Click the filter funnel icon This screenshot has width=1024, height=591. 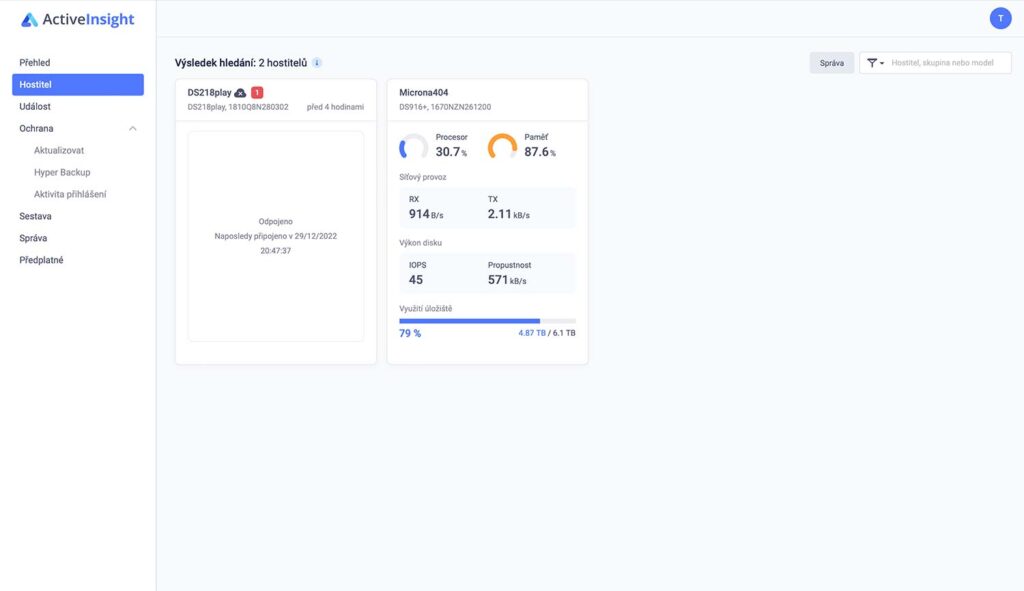click(x=871, y=63)
